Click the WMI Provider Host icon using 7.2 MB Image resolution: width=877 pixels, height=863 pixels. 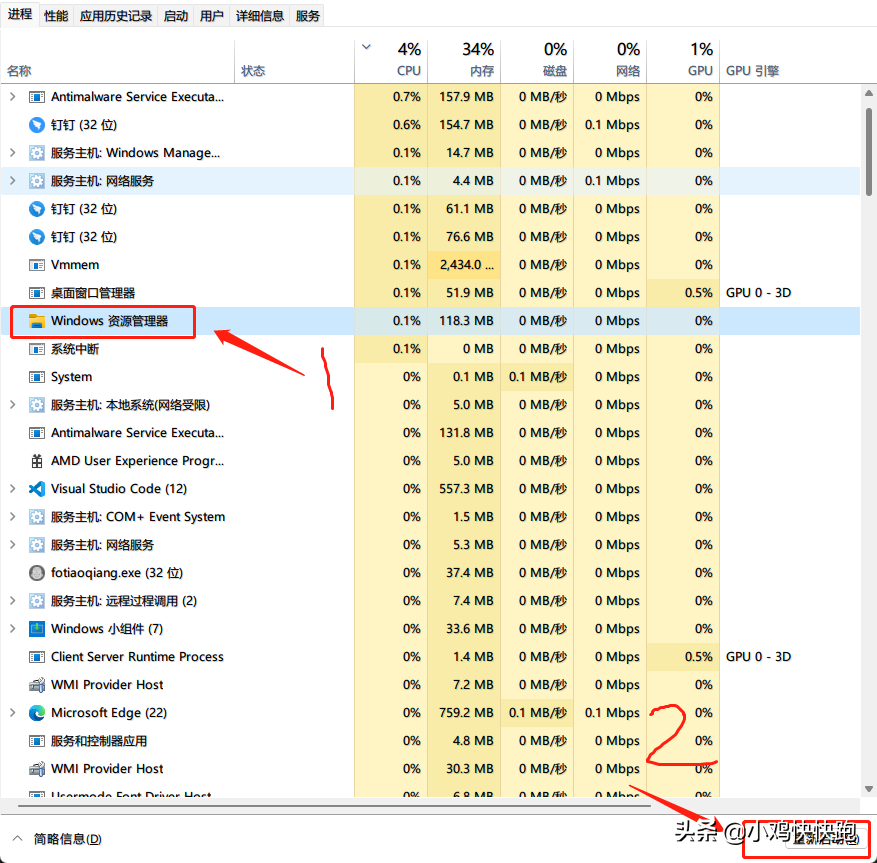pos(36,685)
